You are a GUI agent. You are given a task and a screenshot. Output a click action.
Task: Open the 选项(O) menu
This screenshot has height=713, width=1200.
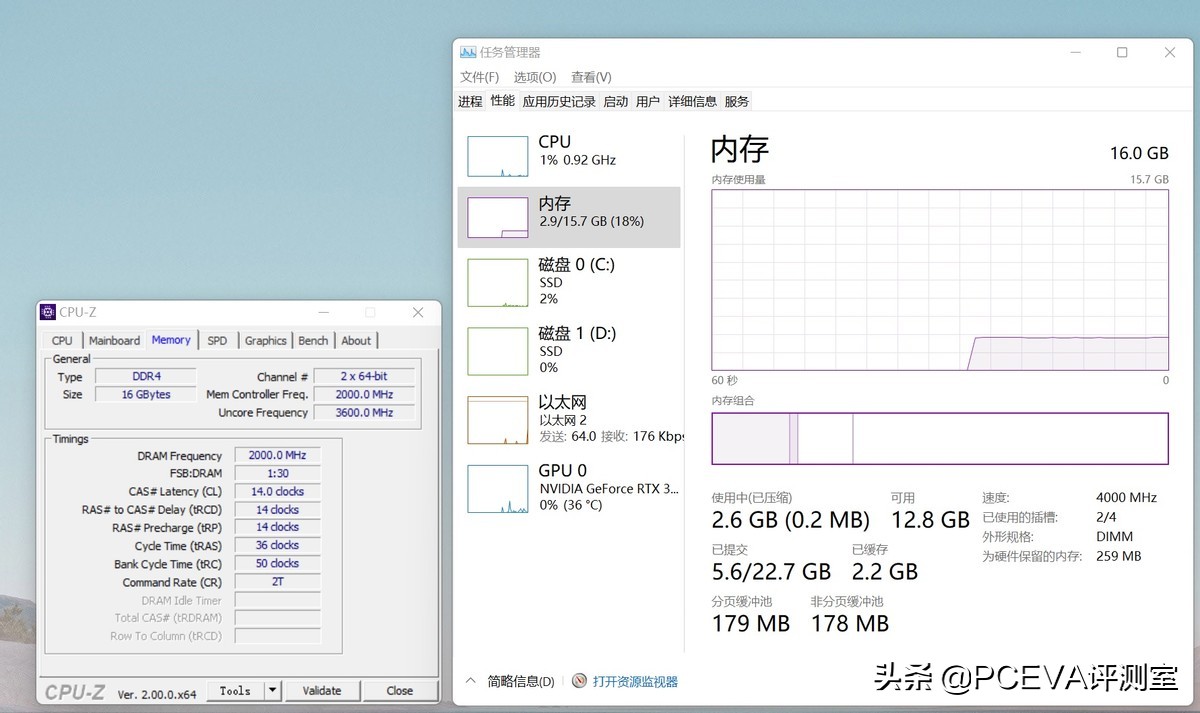point(534,77)
